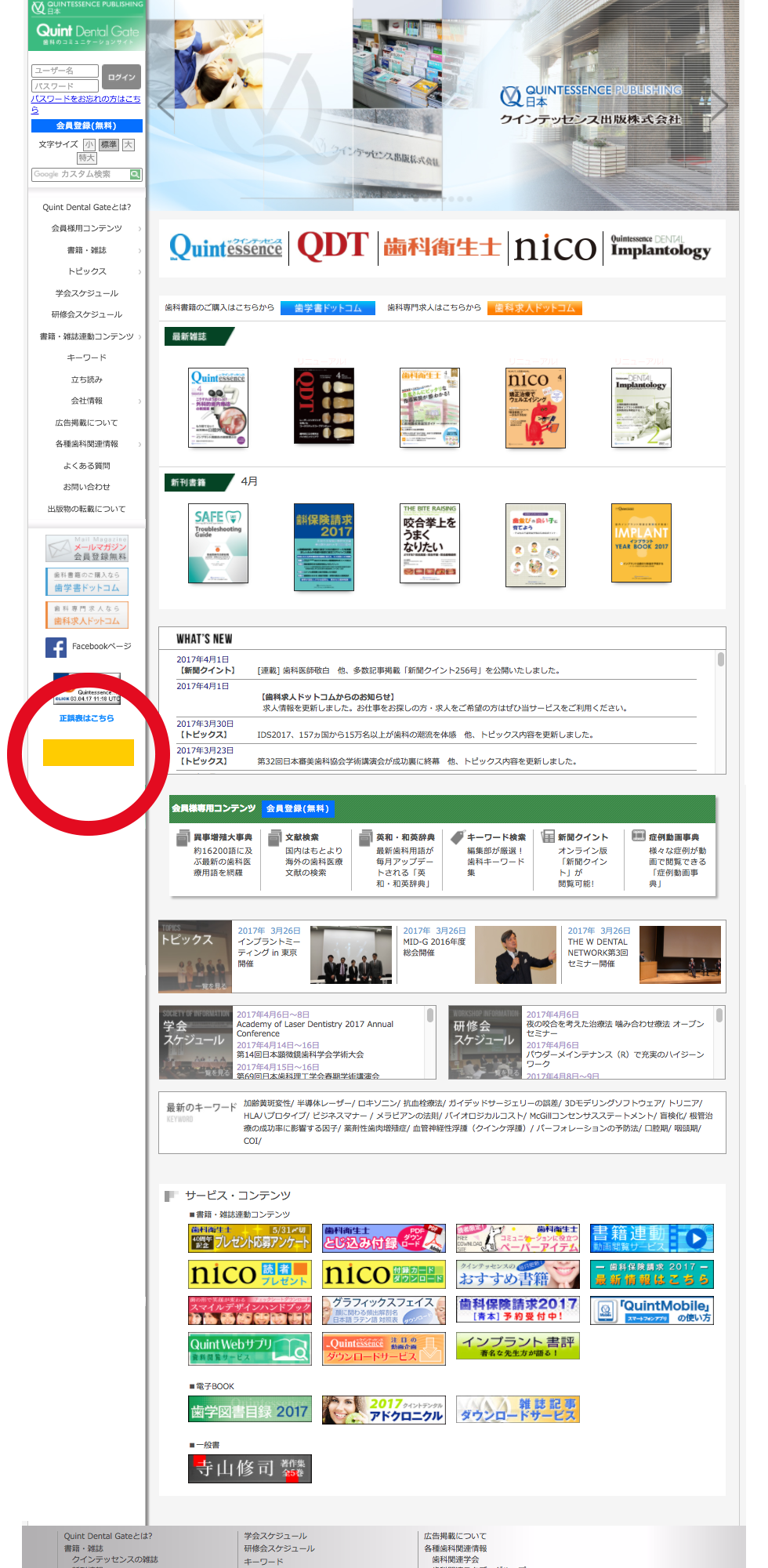Open the 歯科保険請求 2017 book cover
Screen dimensions: 768x1568
pyautogui.click(x=324, y=546)
